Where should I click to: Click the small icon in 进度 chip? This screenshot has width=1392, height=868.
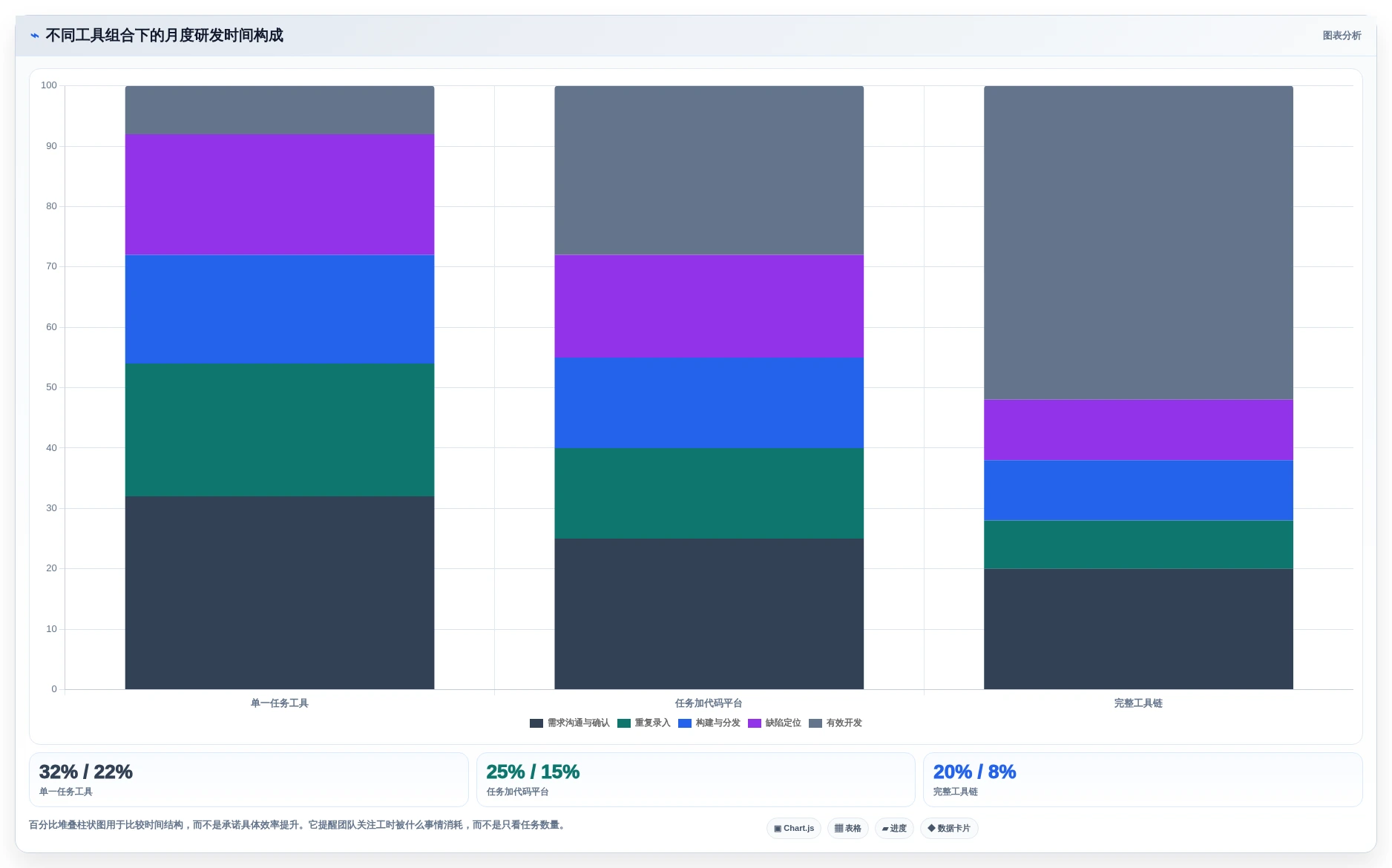click(x=885, y=829)
